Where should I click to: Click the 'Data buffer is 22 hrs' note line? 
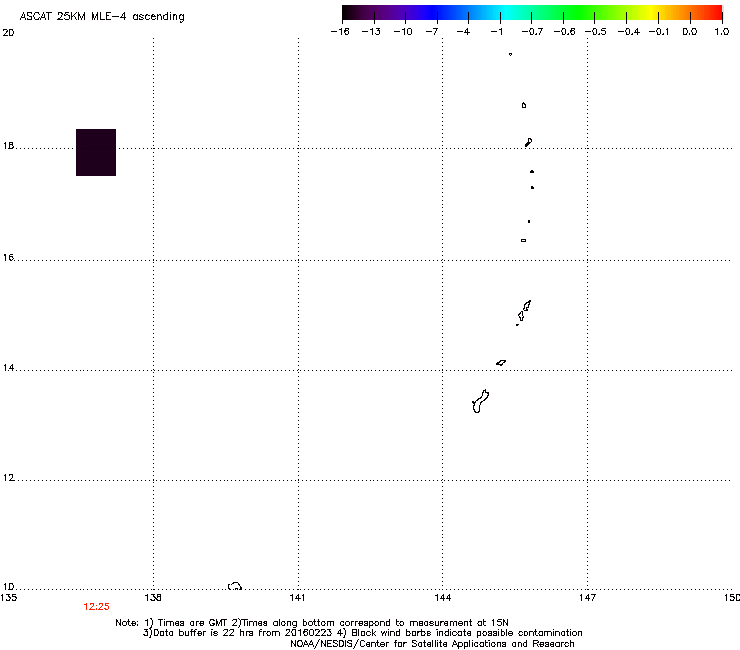362,633
